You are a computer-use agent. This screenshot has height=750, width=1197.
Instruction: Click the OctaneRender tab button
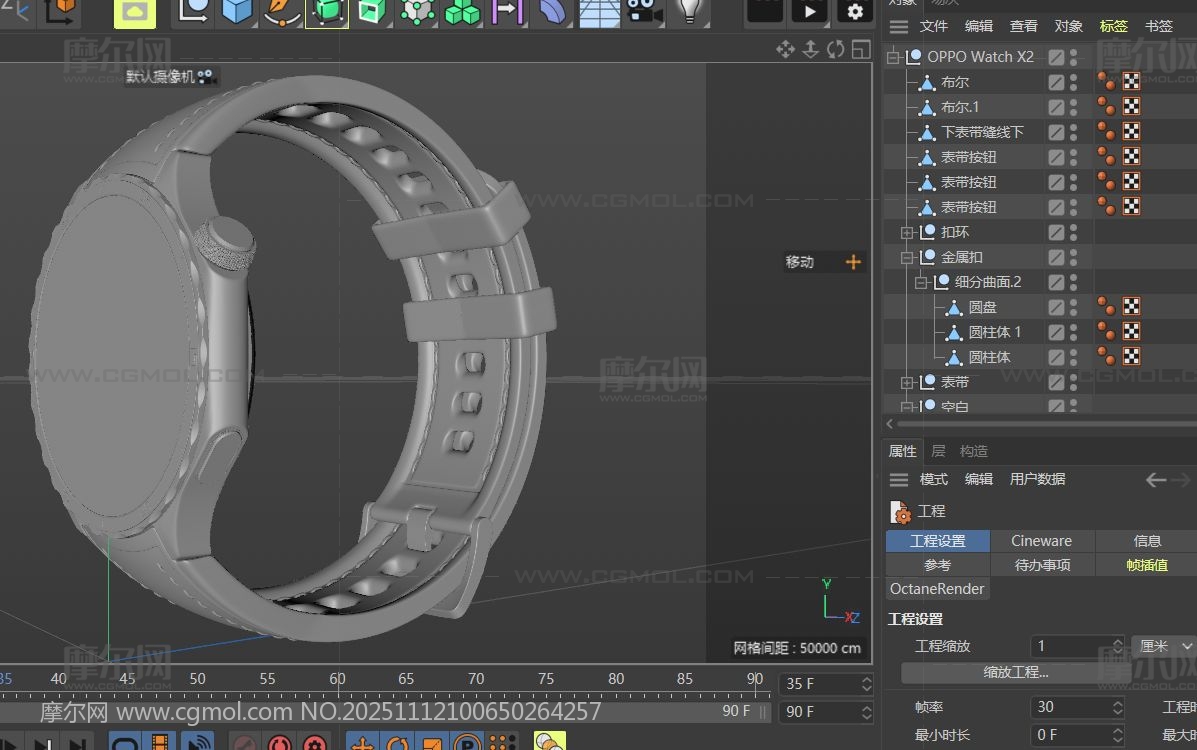pos(937,589)
